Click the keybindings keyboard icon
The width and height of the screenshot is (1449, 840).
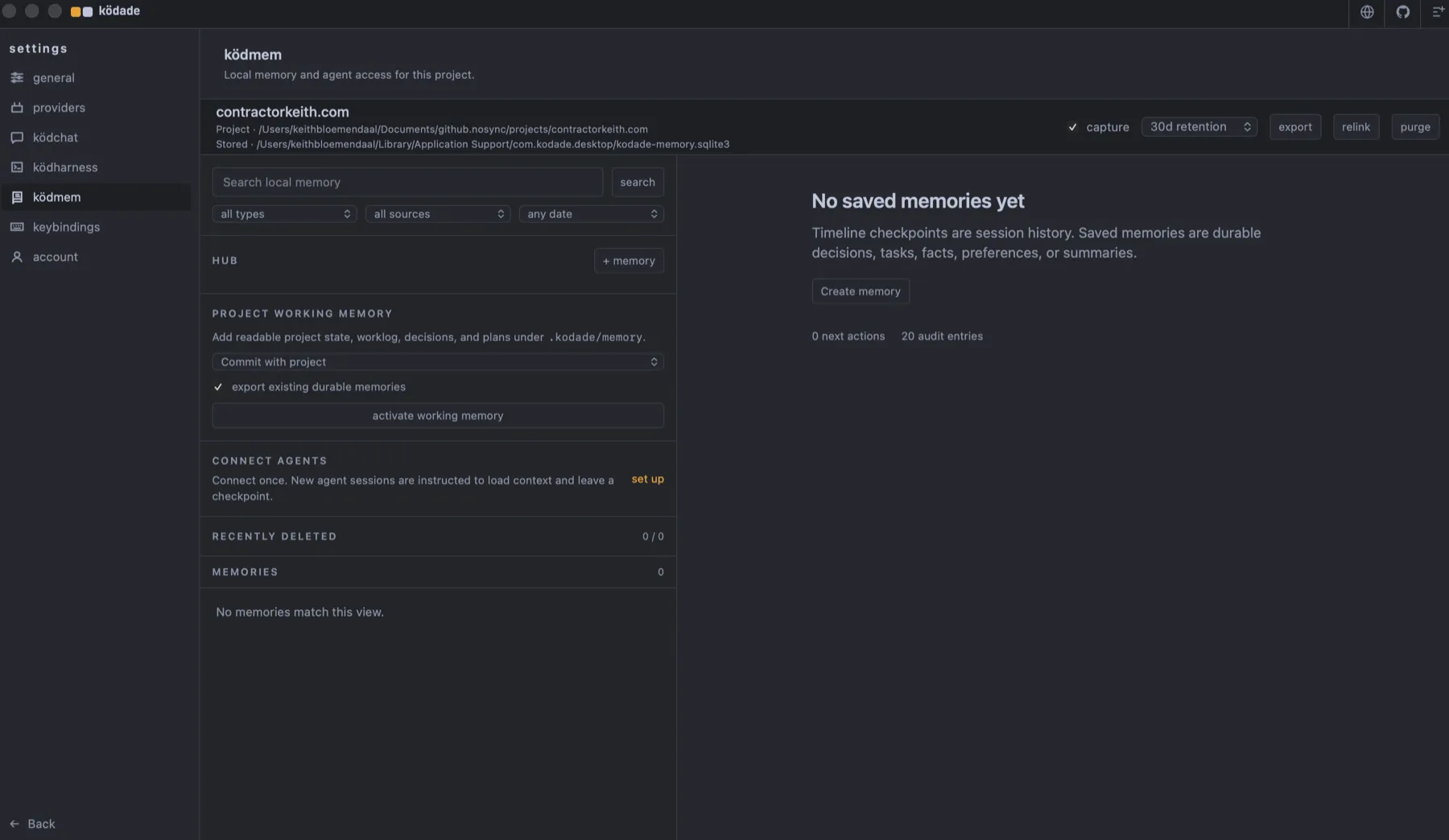(x=17, y=227)
